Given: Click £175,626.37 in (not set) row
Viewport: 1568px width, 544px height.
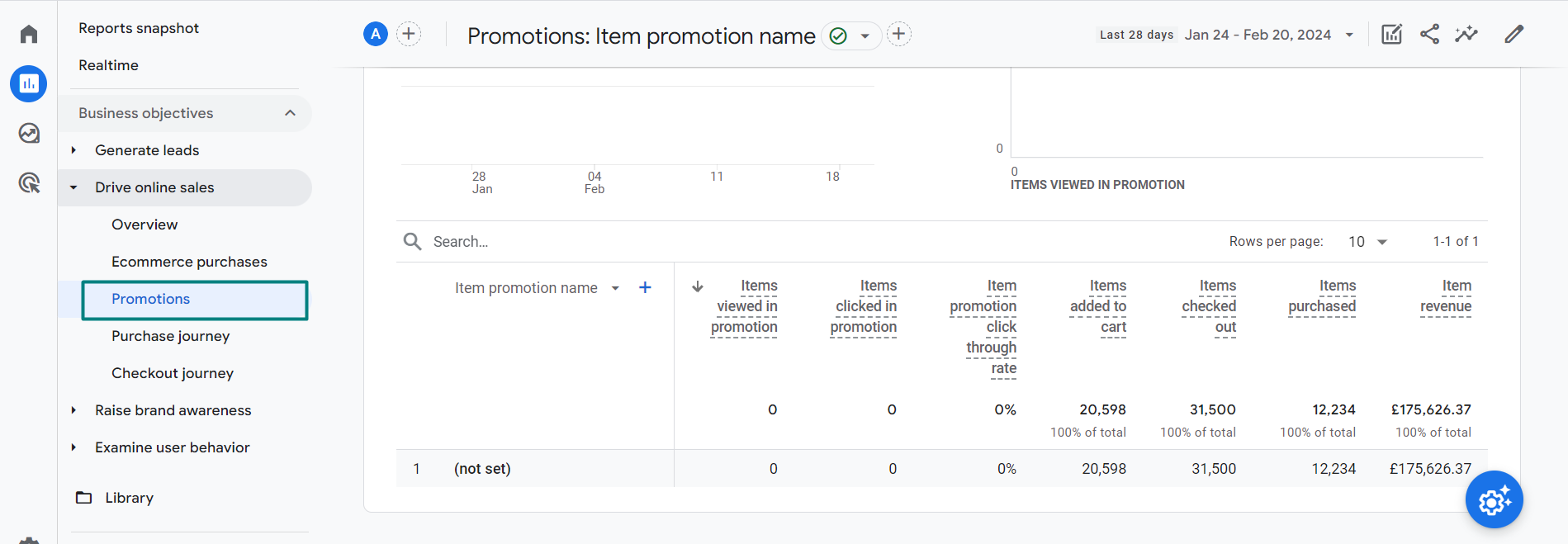Looking at the screenshot, I should [1430, 469].
